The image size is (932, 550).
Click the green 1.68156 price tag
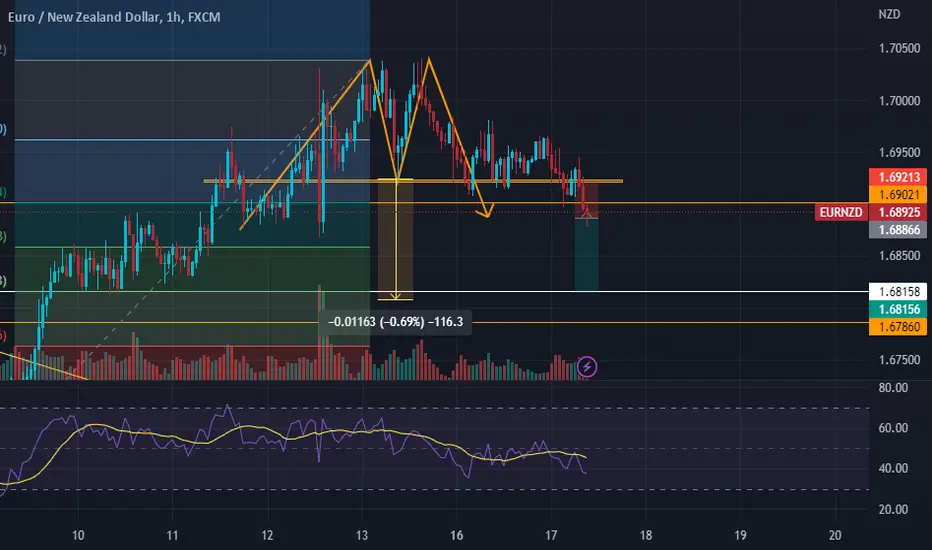tap(898, 309)
